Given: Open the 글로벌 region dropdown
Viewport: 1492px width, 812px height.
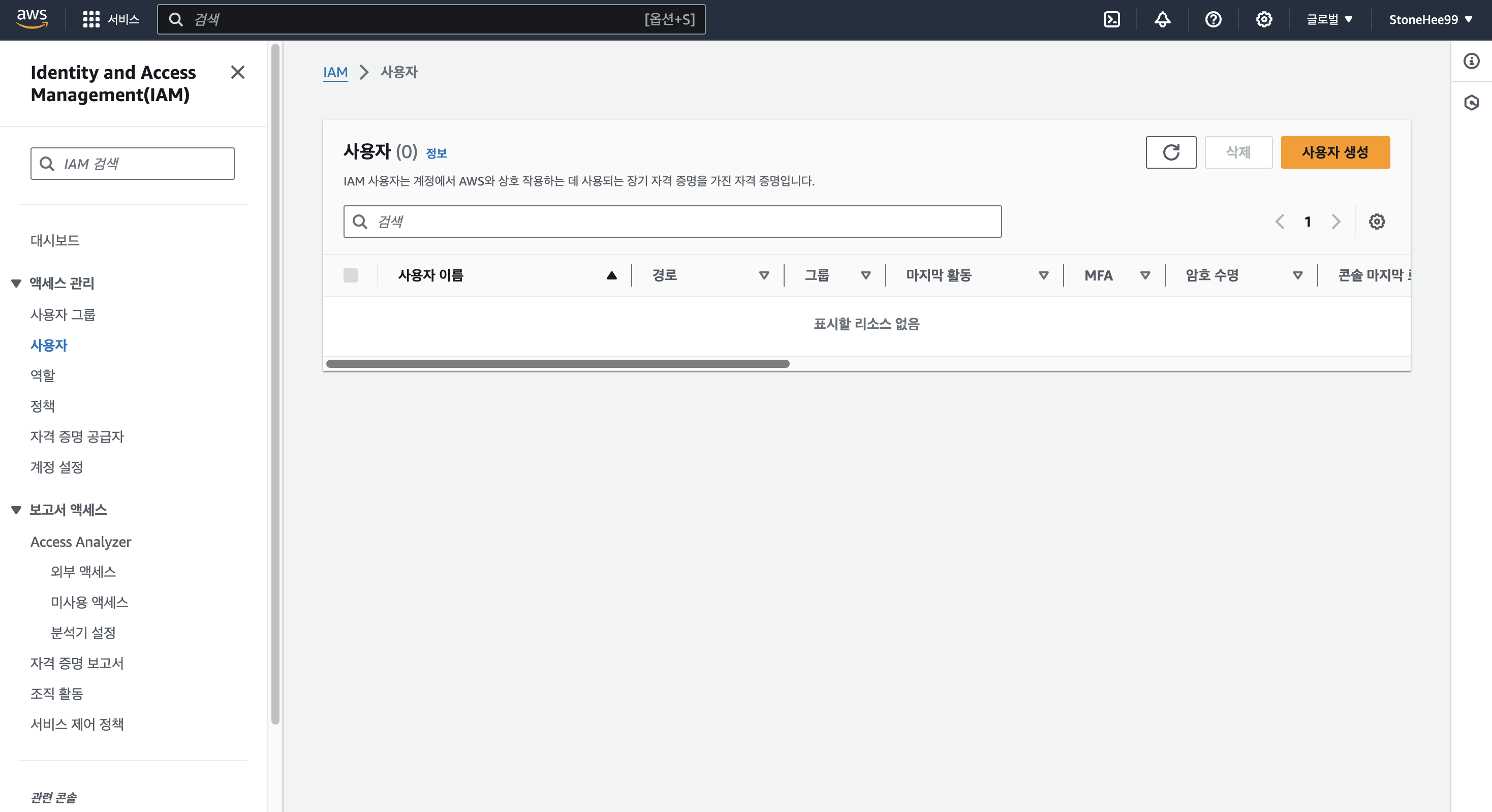Looking at the screenshot, I should [1329, 20].
